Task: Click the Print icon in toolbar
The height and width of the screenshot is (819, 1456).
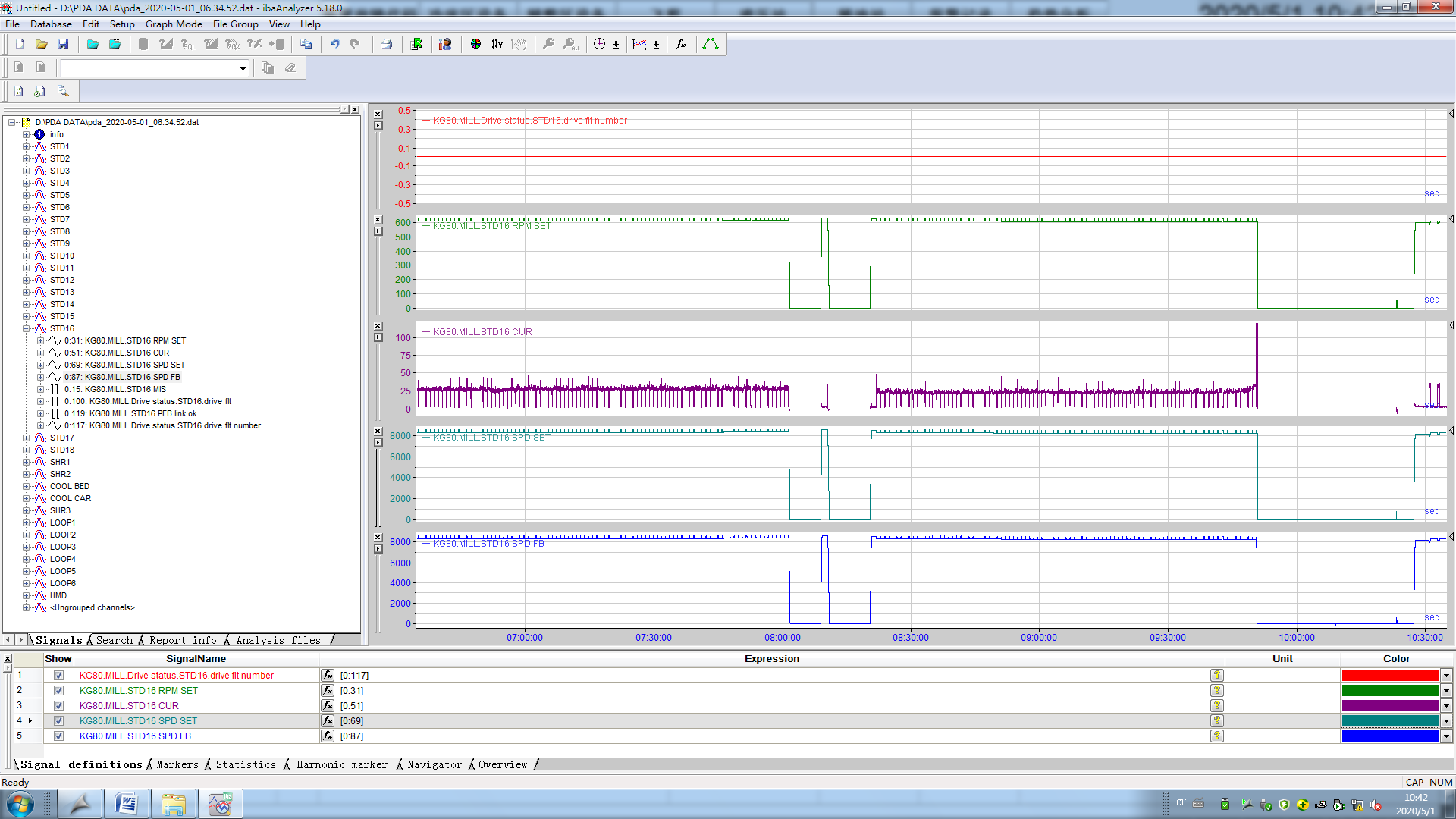Action: 386,45
